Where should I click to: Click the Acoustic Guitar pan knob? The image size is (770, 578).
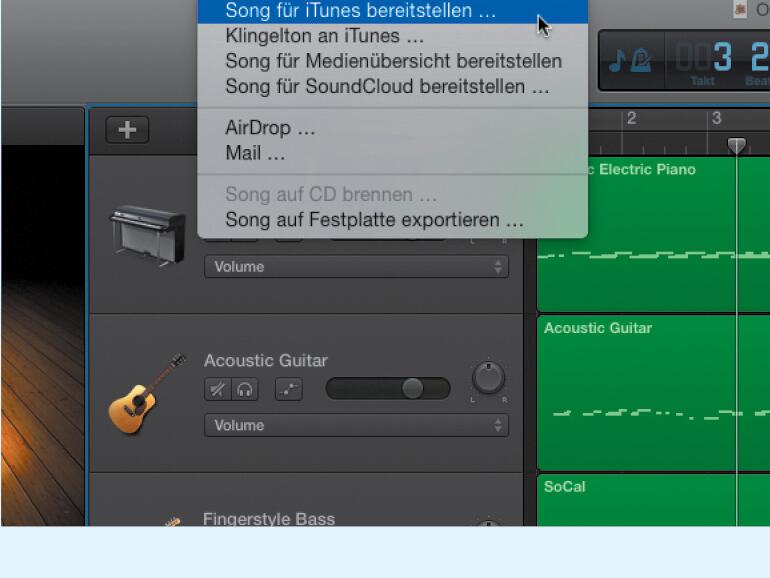488,379
